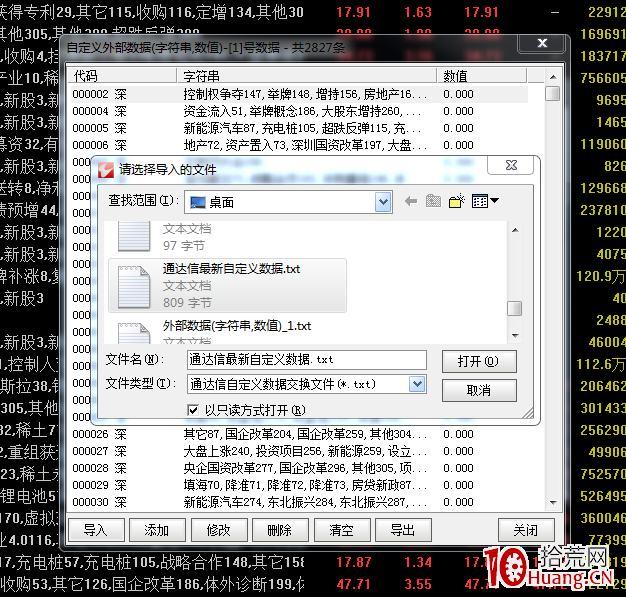Screen dimensions: 626x597
Task: Select row 000026 深
Action: [299, 434]
